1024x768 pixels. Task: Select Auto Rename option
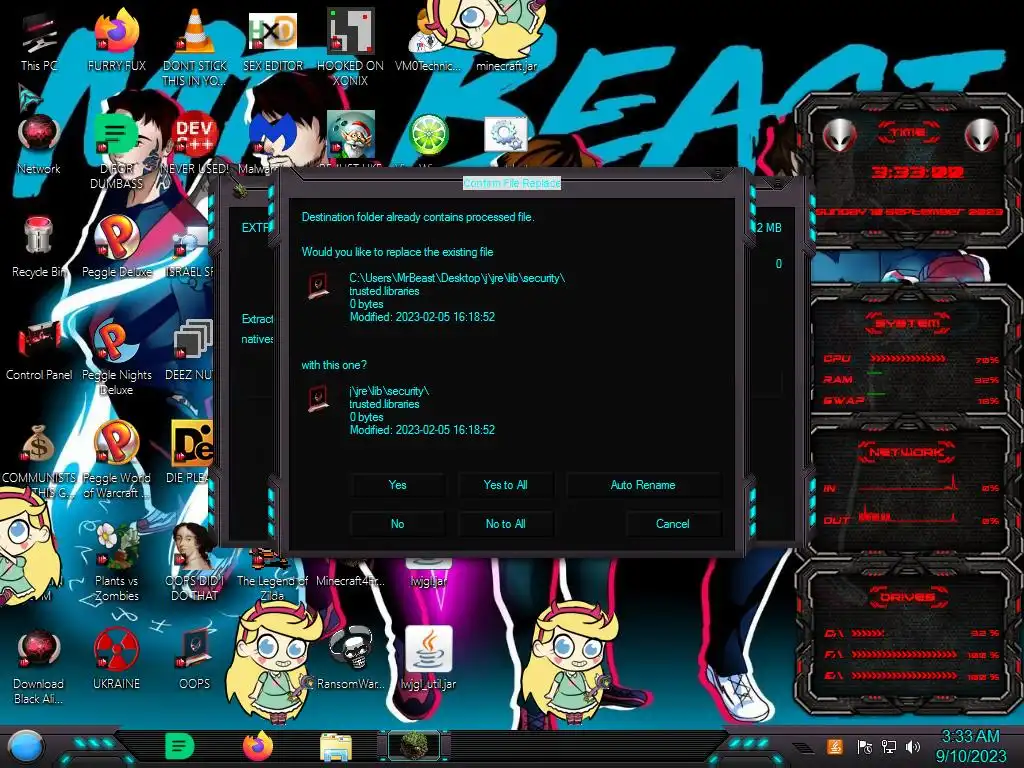pyautogui.click(x=643, y=485)
